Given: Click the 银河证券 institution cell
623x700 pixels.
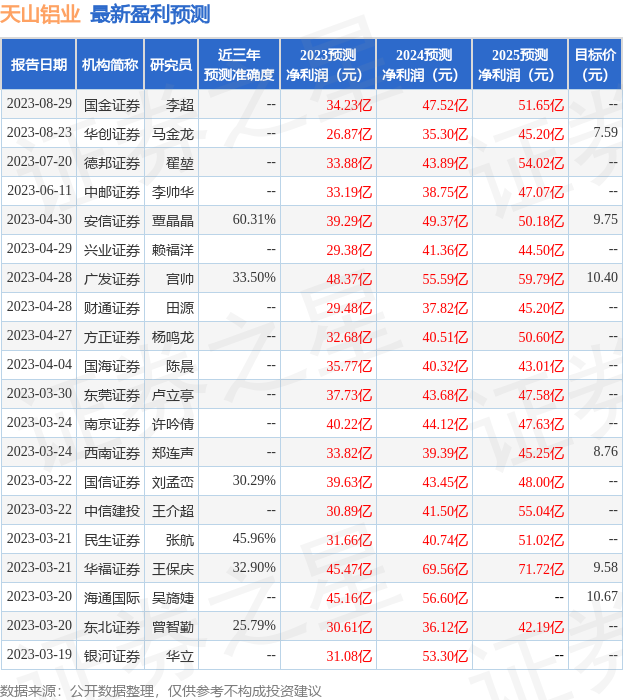Looking at the screenshot, I should click(112, 656).
